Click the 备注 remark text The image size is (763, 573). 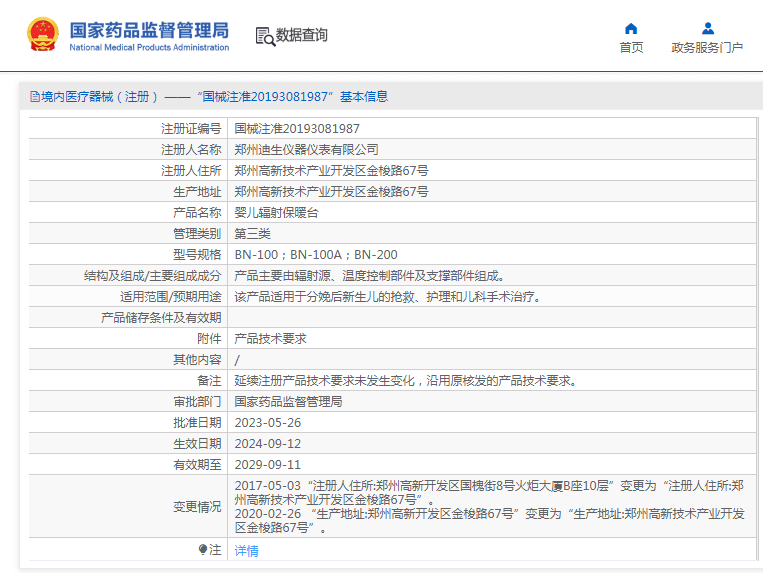click(x=407, y=381)
